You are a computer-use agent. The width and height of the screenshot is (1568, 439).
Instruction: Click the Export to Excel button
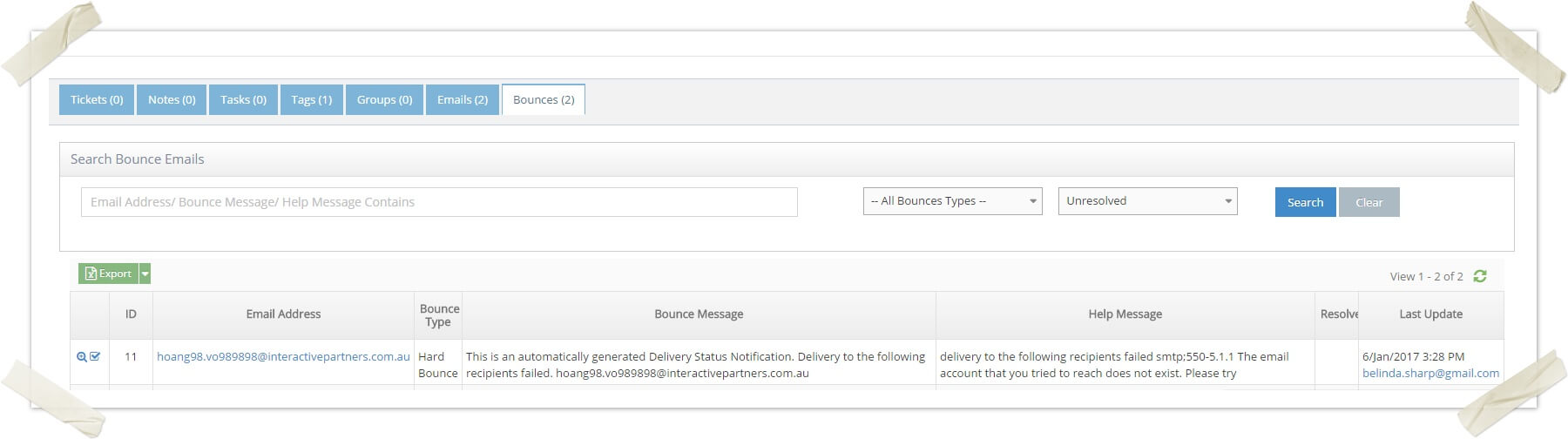point(108,274)
